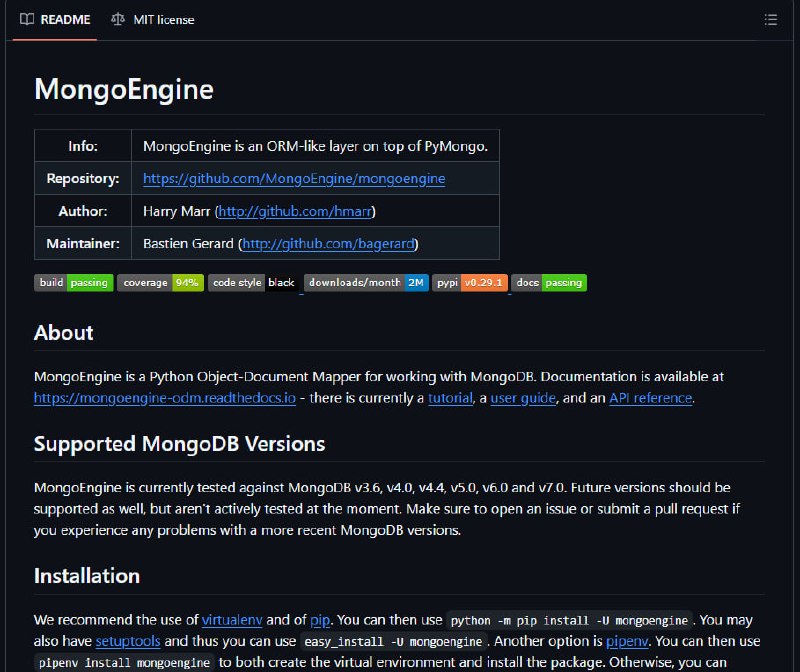Click the MongoEngine main heading
This screenshot has width=800, height=672.
tap(124, 90)
